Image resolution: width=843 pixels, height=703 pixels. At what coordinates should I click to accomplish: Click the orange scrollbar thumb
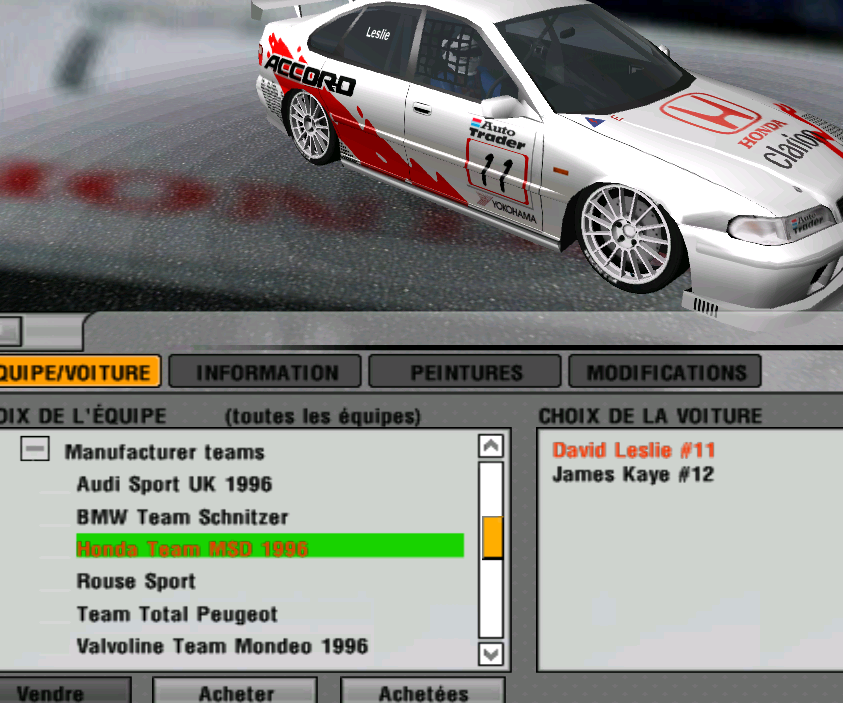point(491,537)
